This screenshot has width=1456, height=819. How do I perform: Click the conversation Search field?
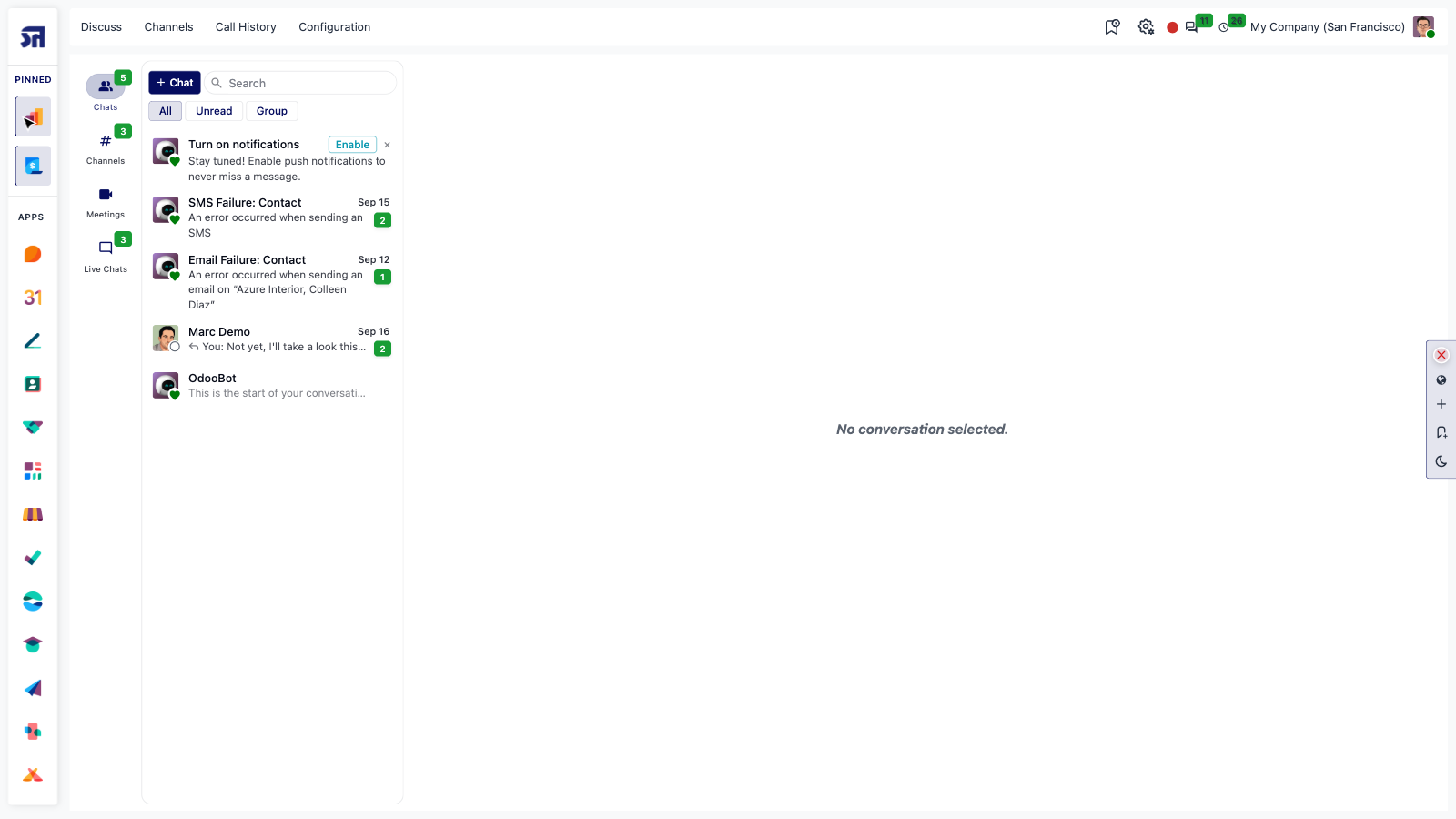tap(300, 83)
